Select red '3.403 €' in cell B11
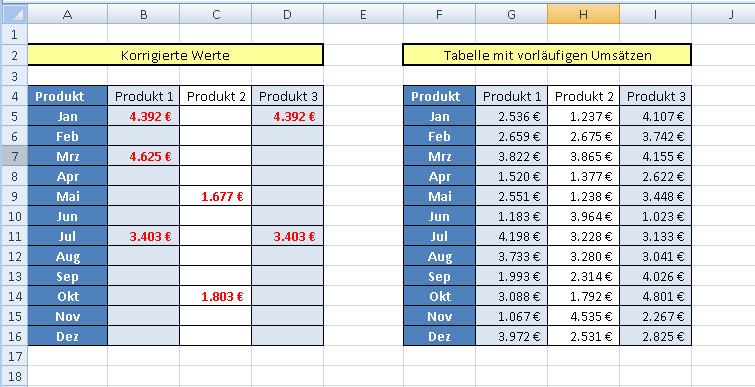Image resolution: width=755 pixels, height=387 pixels. click(x=143, y=236)
